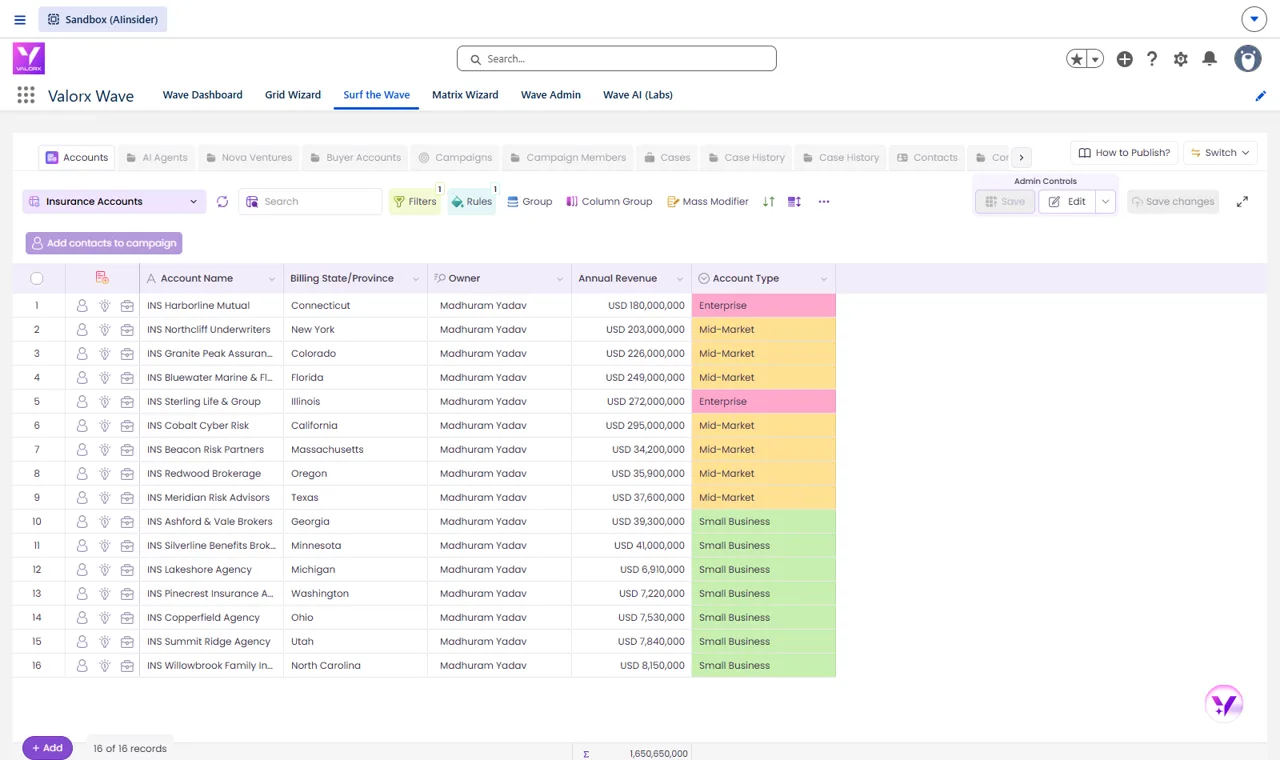The height and width of the screenshot is (760, 1280).
Task: Click the person icon in INS Harborline Mutual row
Action: tap(82, 306)
